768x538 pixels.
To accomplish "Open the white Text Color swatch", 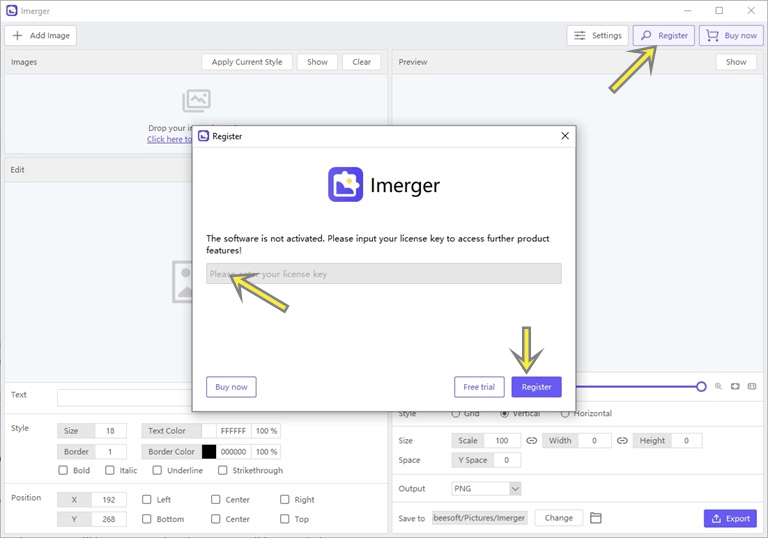I will tap(209, 431).
